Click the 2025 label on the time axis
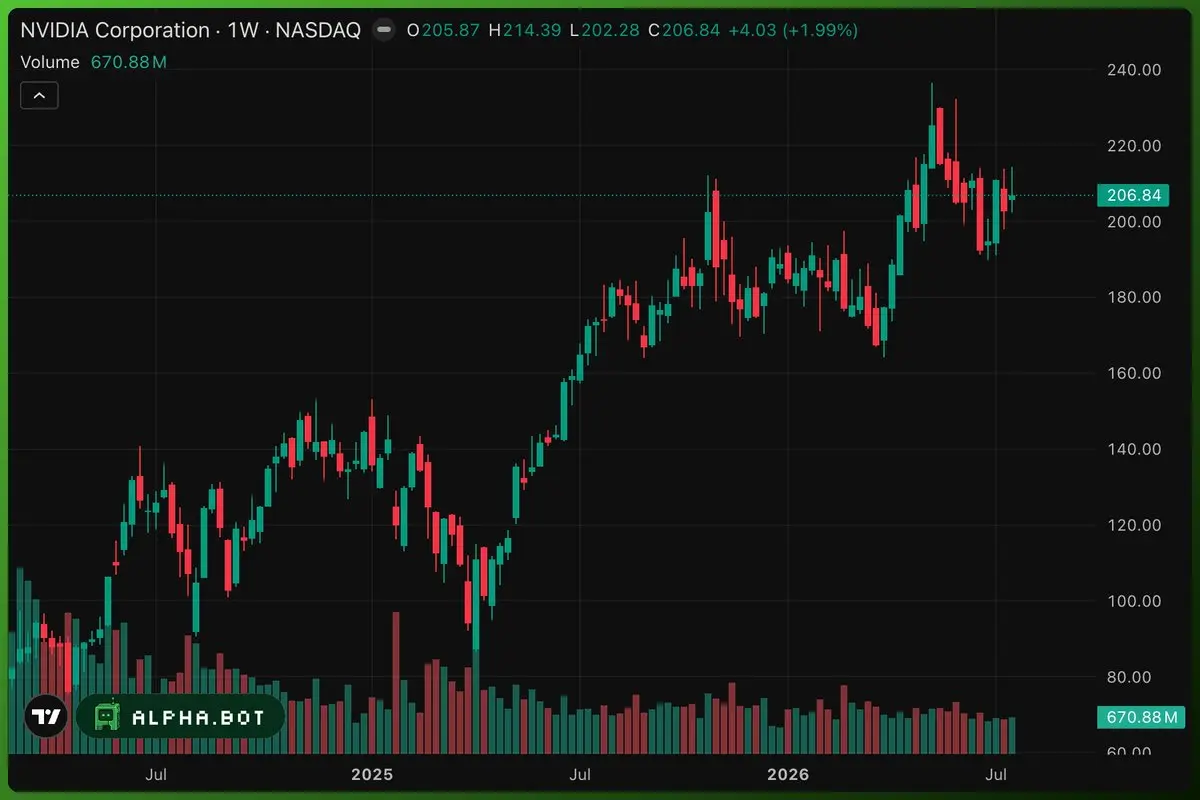The width and height of the screenshot is (1200, 800). click(372, 774)
